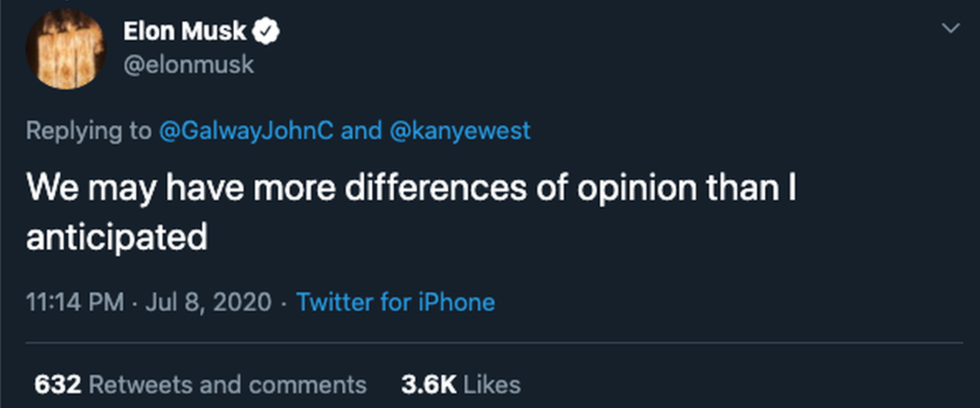Open Elon Musk's profile picture
Image resolution: width=980 pixels, height=408 pixels.
68,51
